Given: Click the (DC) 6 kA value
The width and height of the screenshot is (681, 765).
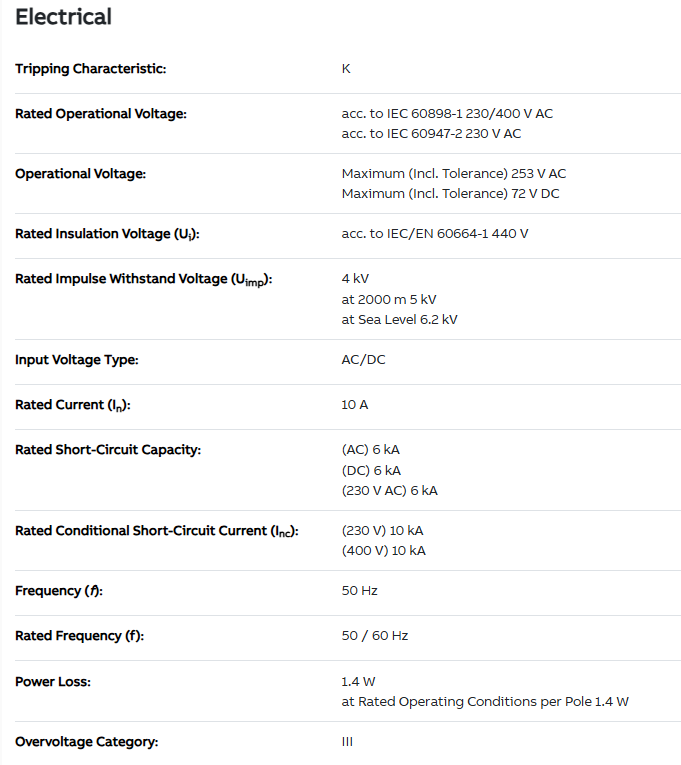Looking at the screenshot, I should pyautogui.click(x=370, y=470).
